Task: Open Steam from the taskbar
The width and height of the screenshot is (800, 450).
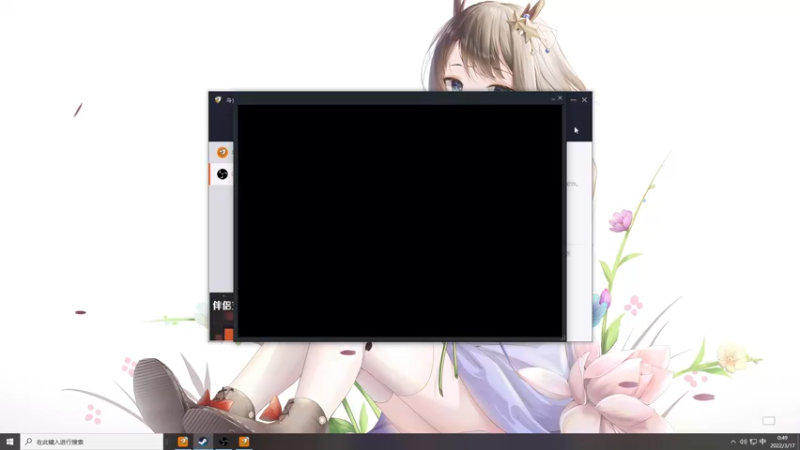Action: 203,441
